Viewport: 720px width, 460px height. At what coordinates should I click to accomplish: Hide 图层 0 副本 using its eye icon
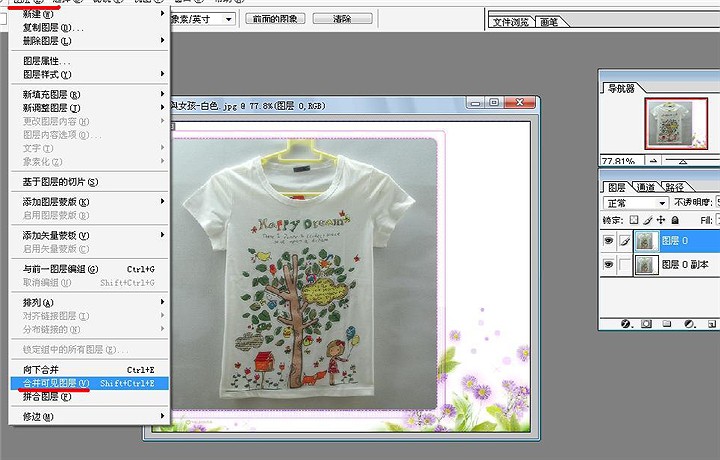(608, 264)
